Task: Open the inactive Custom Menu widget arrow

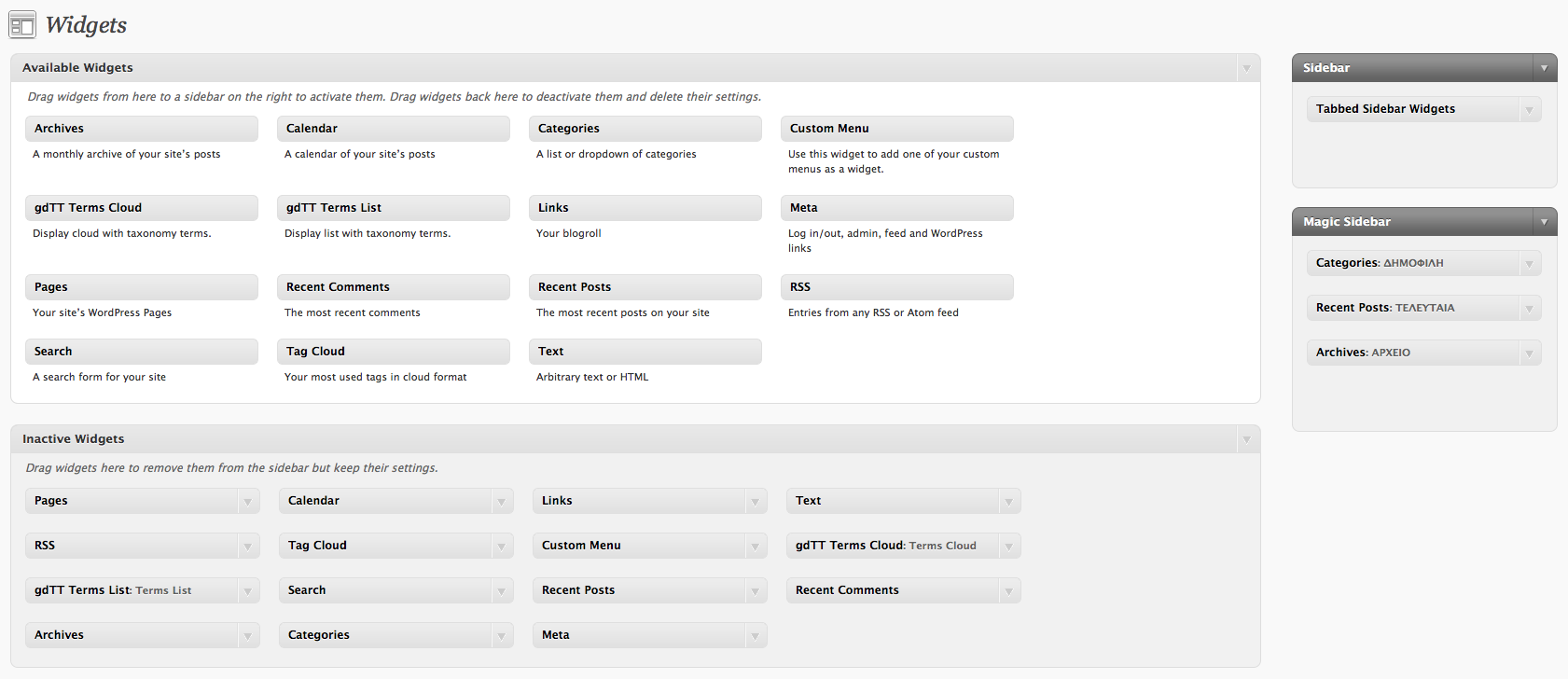Action: click(x=755, y=547)
